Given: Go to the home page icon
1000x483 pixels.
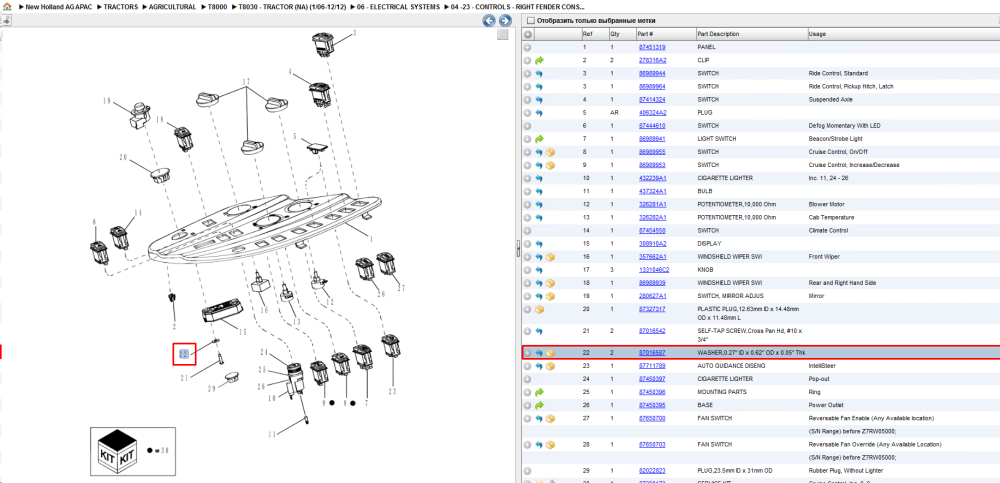Looking at the screenshot, I should coord(7,6).
